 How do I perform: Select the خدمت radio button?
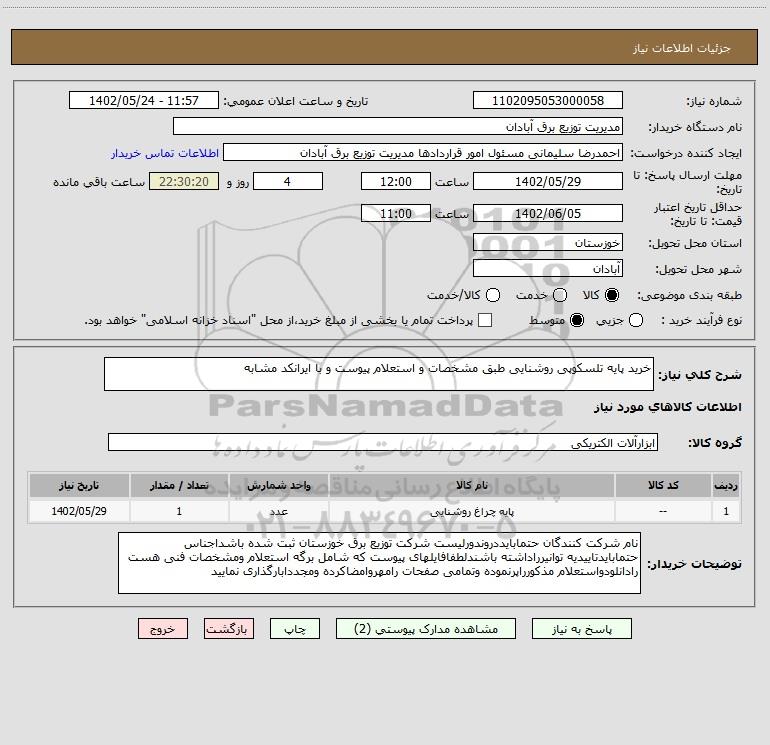point(560,295)
